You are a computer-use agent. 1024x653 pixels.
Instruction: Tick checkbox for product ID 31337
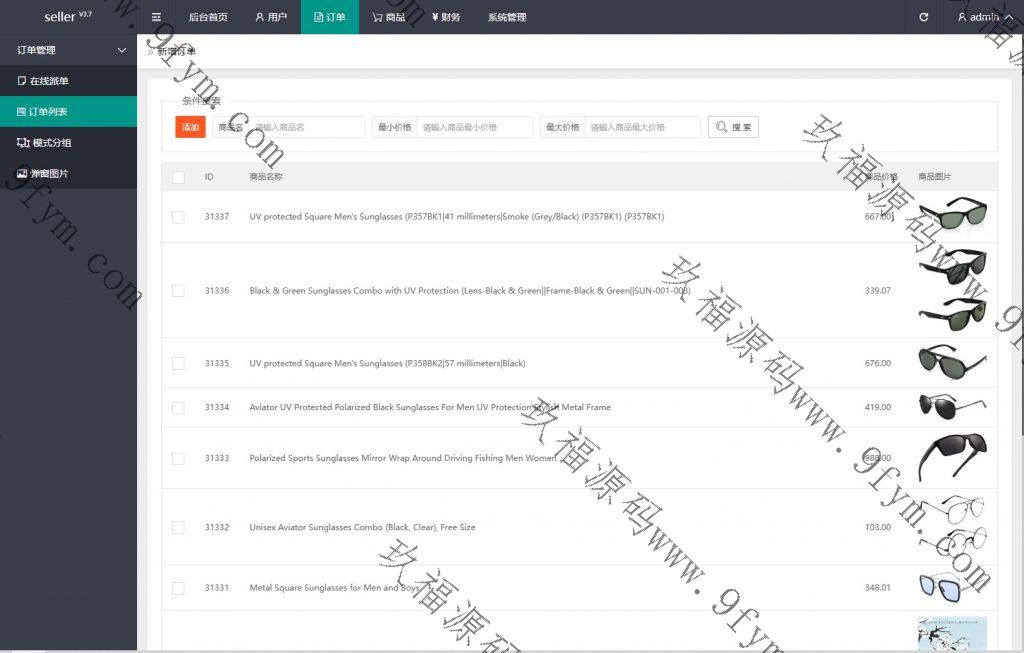coord(178,217)
